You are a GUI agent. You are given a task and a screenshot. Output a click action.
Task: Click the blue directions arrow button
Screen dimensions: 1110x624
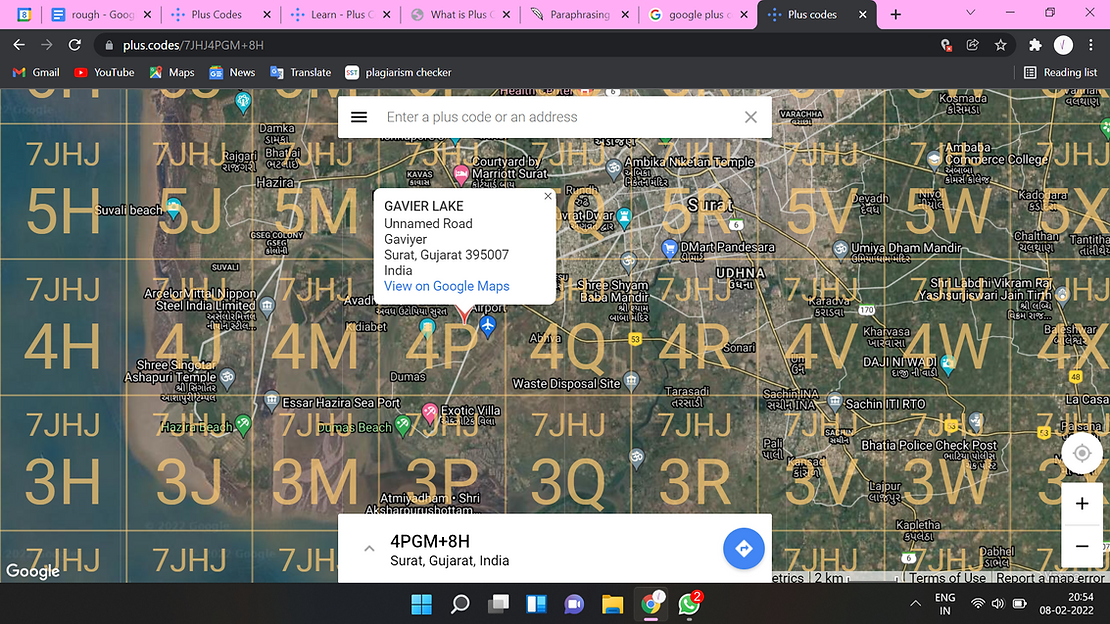coord(743,548)
